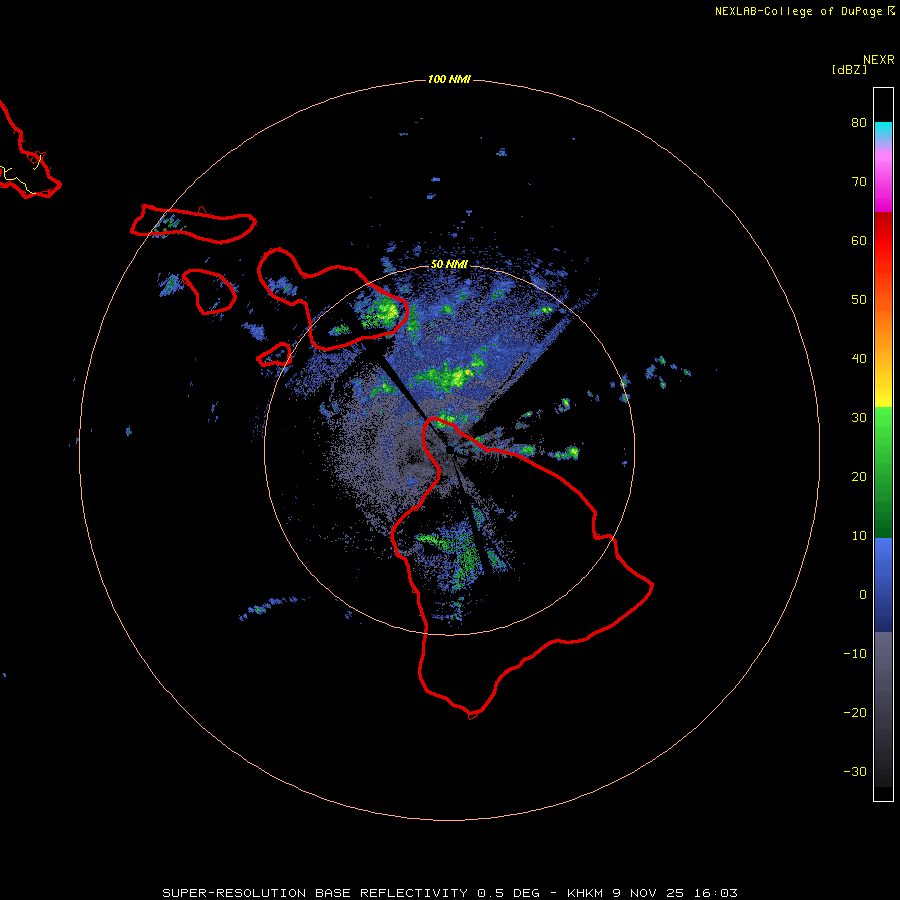The image size is (900, 900).
Task: Click the 40 dBZ scale value
Action: click(859, 358)
